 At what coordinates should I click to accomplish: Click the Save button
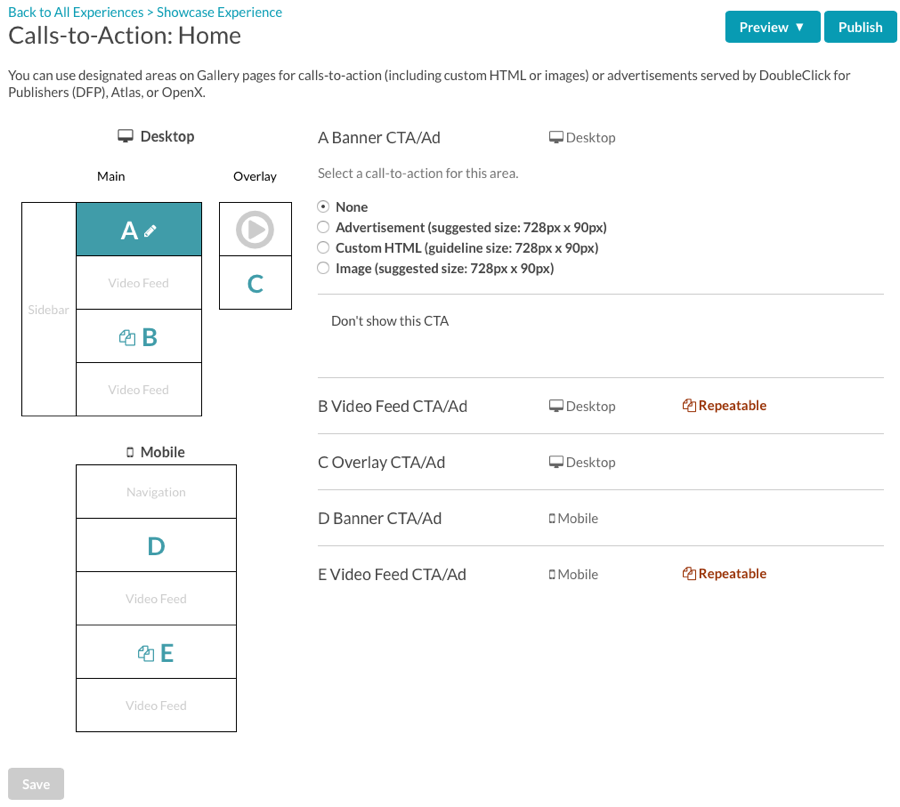coord(36,783)
